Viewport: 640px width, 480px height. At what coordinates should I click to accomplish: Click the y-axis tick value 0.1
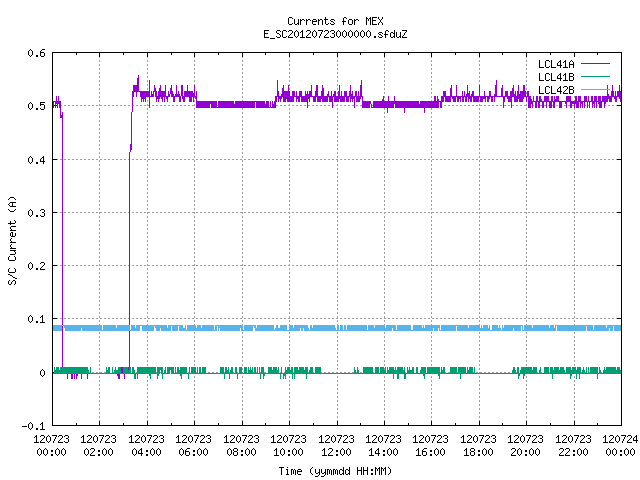[36, 319]
